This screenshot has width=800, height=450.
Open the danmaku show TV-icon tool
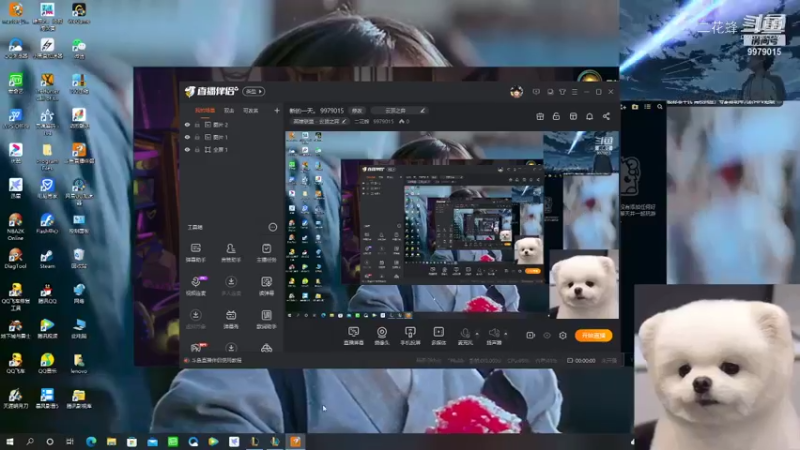click(231, 319)
